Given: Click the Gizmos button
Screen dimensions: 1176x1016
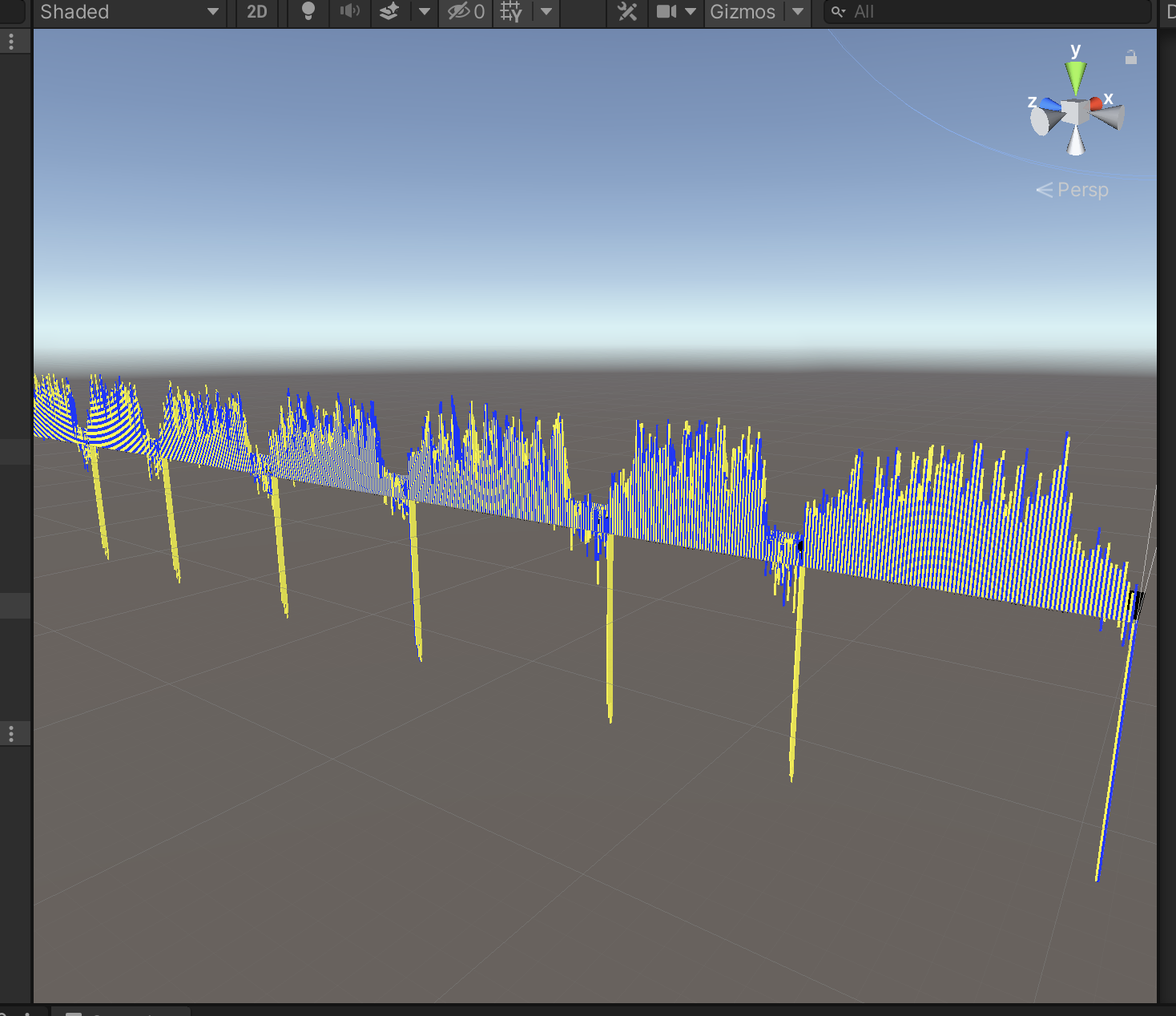Looking at the screenshot, I should click(x=742, y=12).
